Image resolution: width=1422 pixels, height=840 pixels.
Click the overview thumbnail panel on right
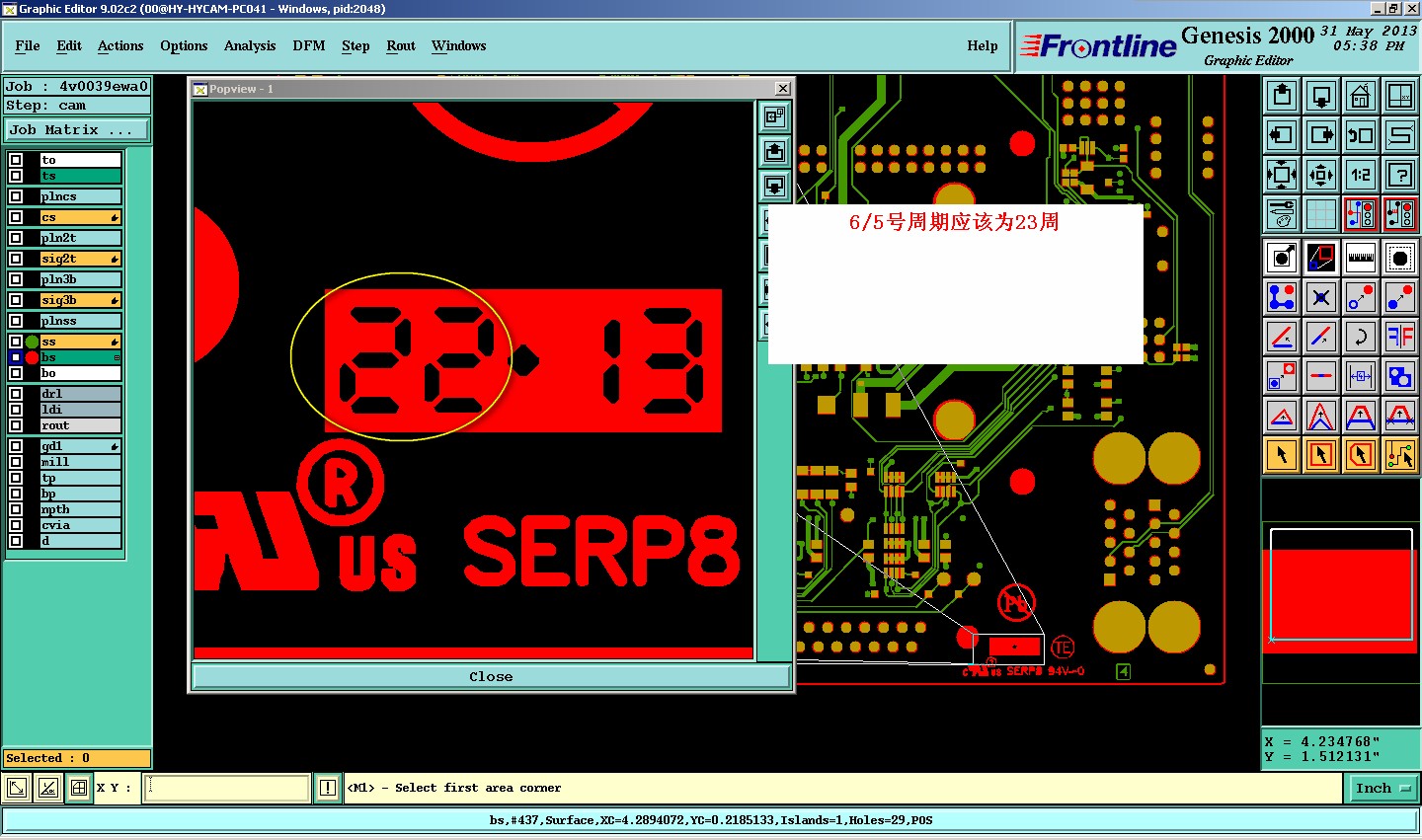coord(1341,602)
